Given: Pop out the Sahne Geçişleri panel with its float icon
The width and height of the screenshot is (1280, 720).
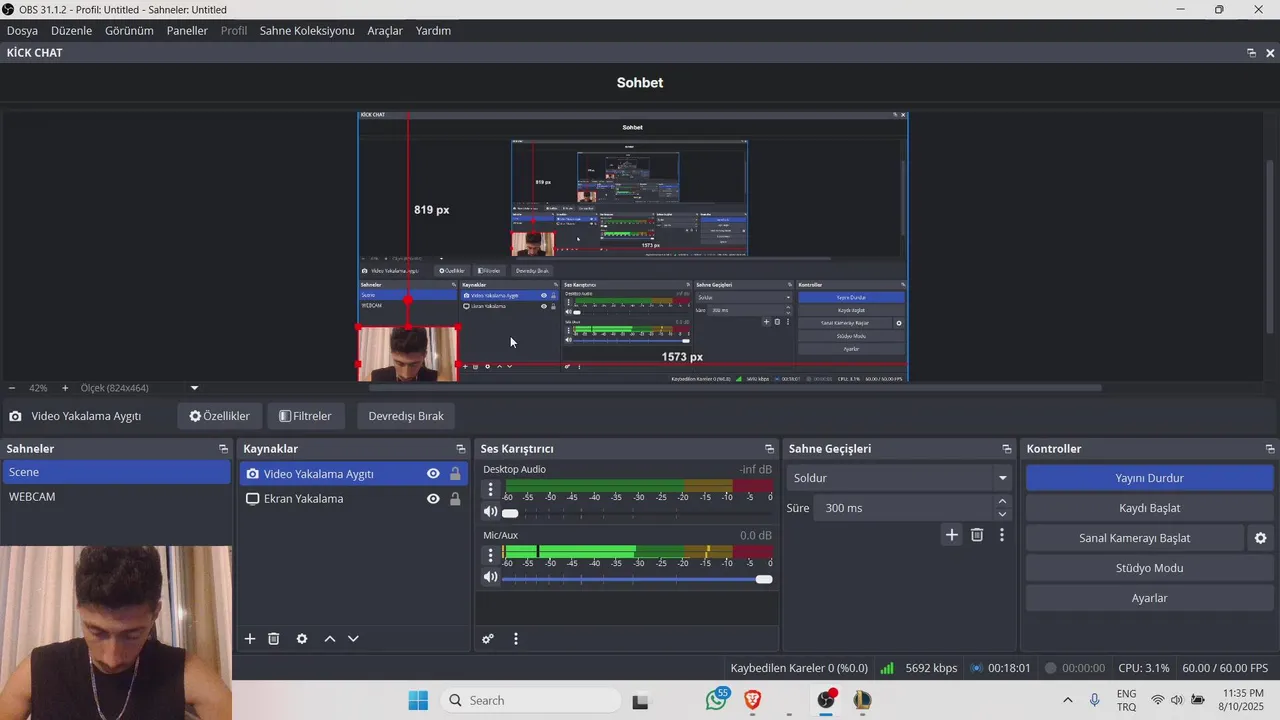Looking at the screenshot, I should click(x=1007, y=449).
